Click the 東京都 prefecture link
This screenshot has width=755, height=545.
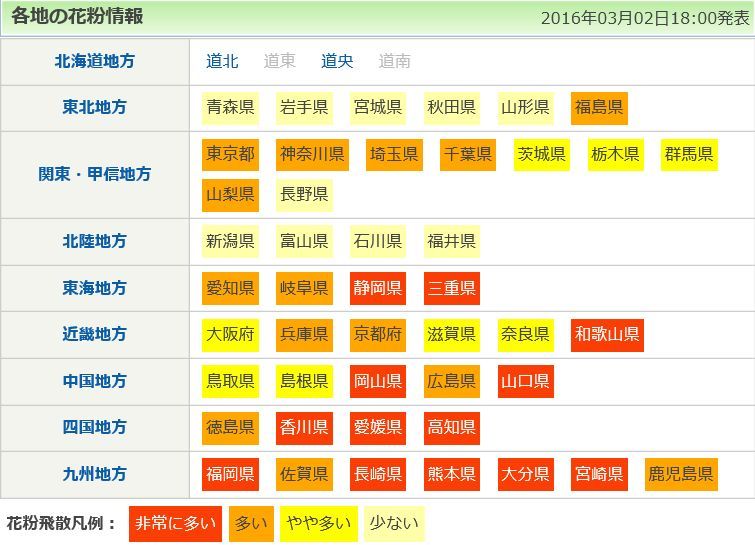tap(230, 155)
